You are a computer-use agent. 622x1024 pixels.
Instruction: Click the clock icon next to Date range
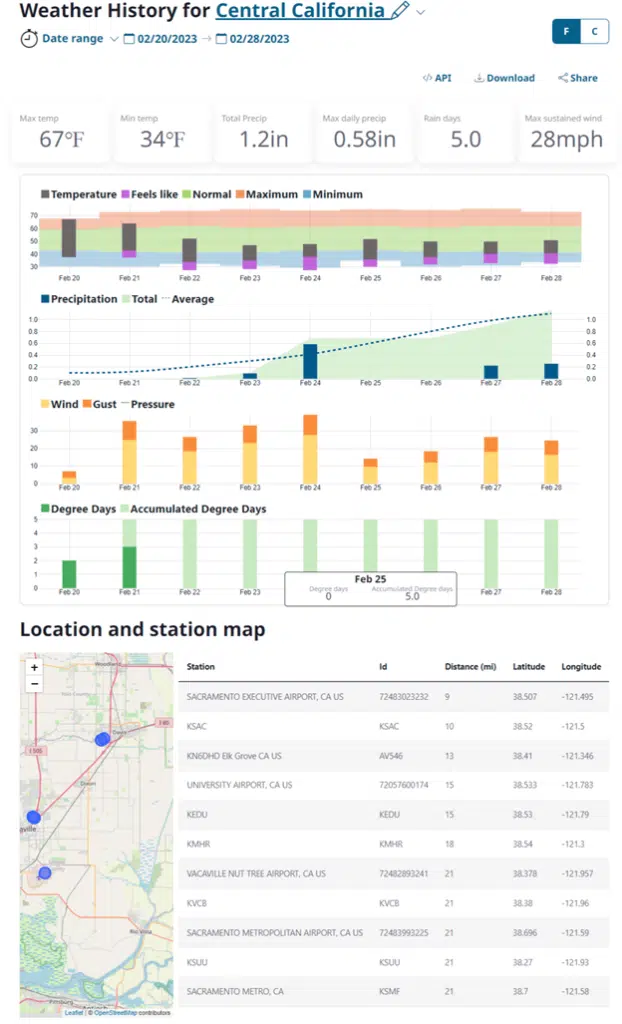[x=29, y=39]
